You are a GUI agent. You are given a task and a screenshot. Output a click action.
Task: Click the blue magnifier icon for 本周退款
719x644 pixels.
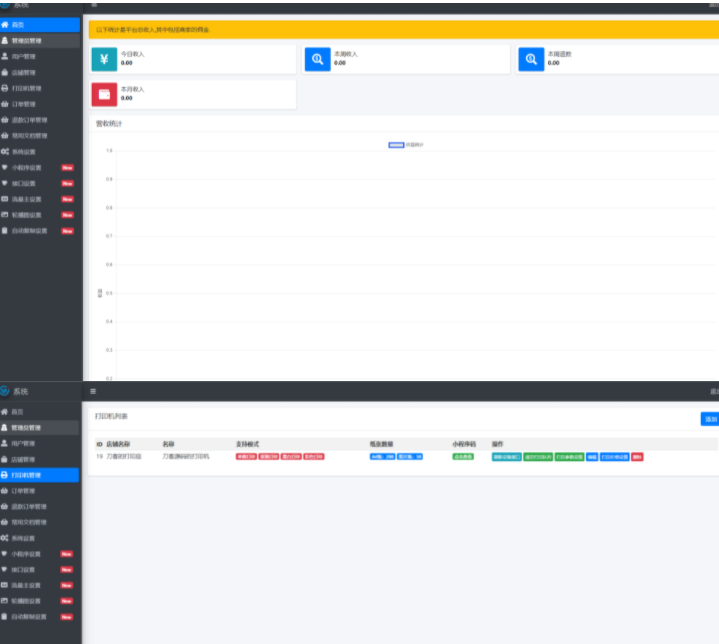pos(531,59)
